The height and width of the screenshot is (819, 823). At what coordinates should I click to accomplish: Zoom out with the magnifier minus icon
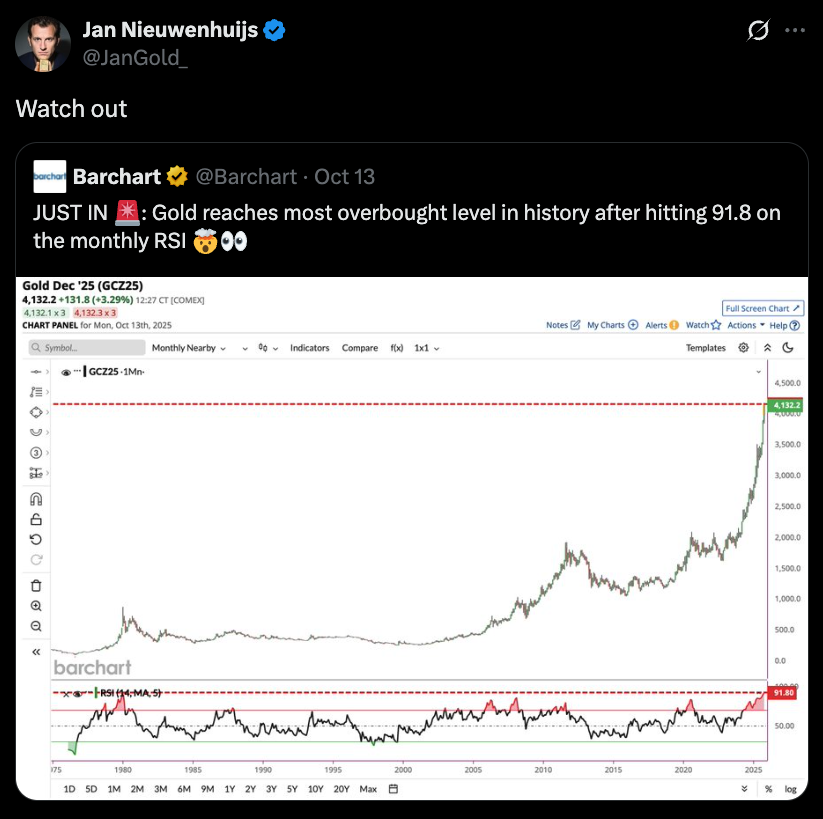pyautogui.click(x=37, y=626)
